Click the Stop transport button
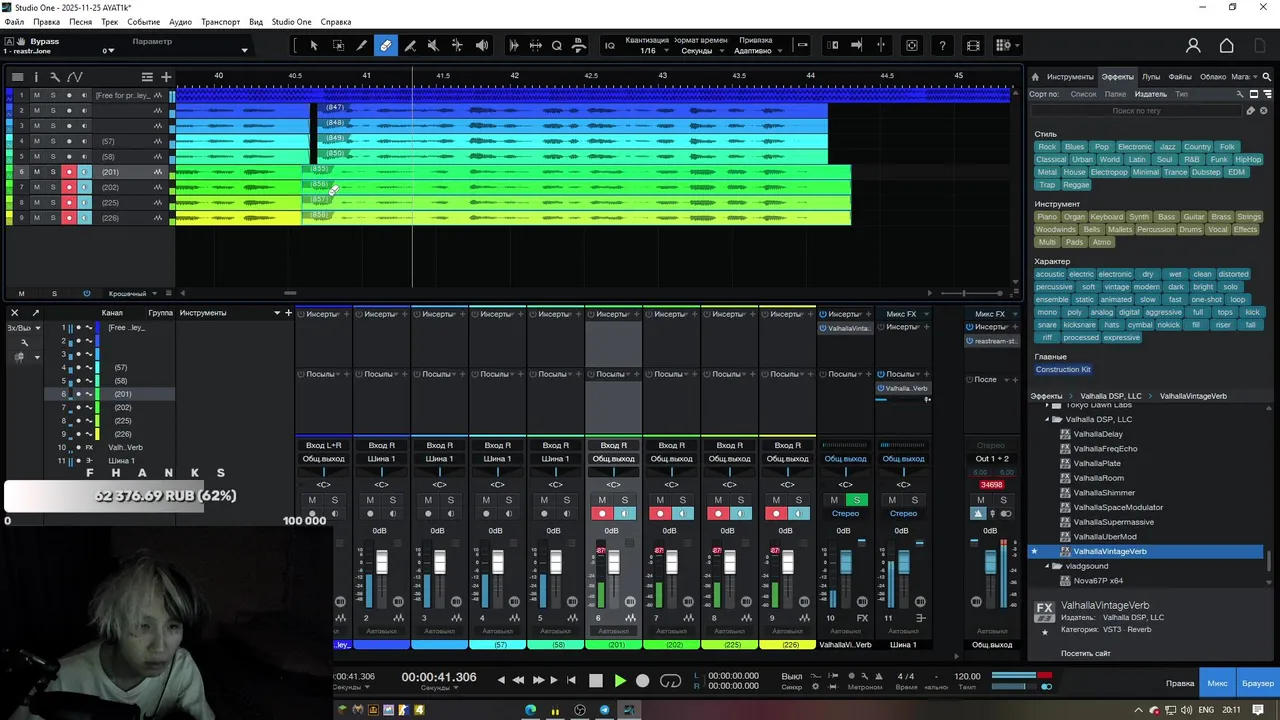This screenshot has width=1280, height=720. coord(596,680)
